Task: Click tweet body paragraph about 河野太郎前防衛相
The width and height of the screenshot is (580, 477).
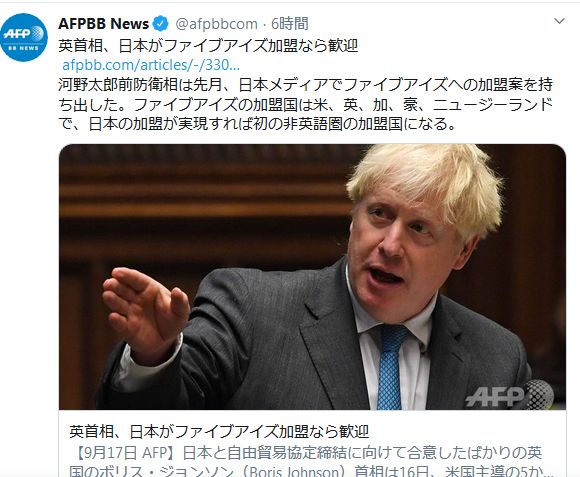Action: [306, 104]
